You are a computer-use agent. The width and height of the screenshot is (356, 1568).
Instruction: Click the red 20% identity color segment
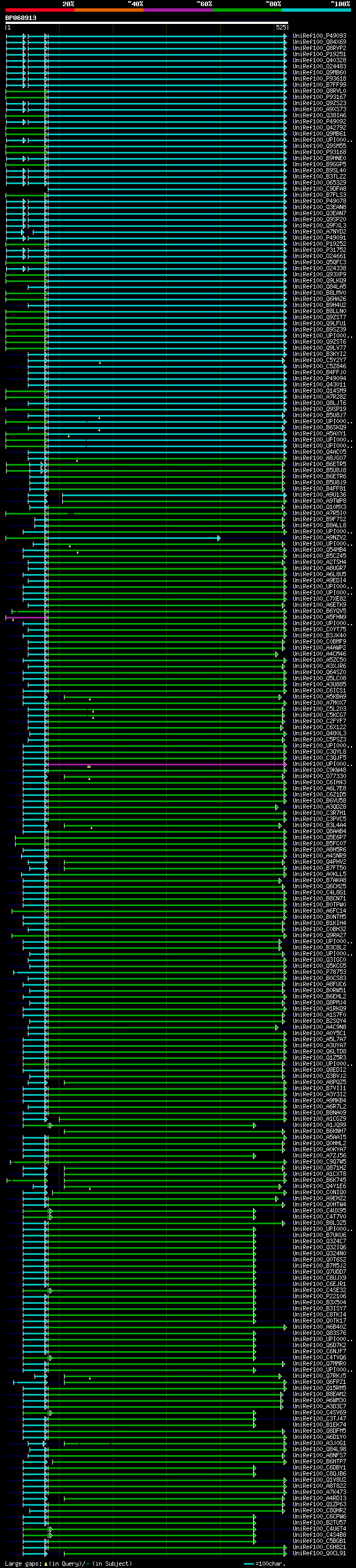[39, 10]
